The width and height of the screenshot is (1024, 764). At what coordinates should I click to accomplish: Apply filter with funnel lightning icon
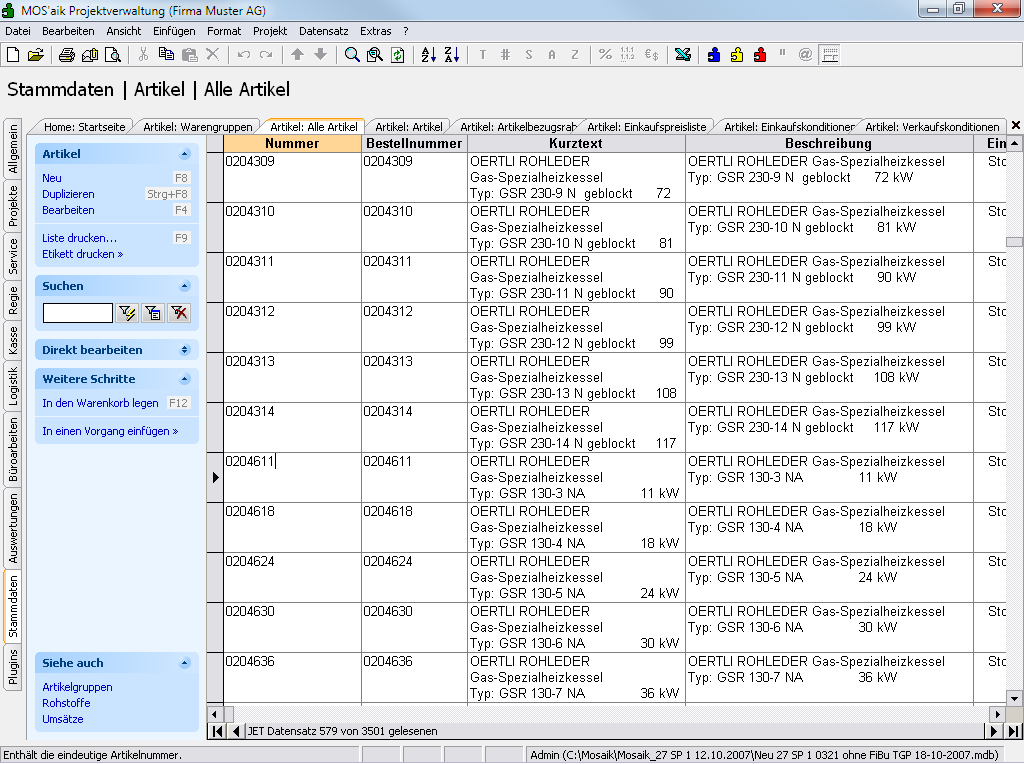127,313
